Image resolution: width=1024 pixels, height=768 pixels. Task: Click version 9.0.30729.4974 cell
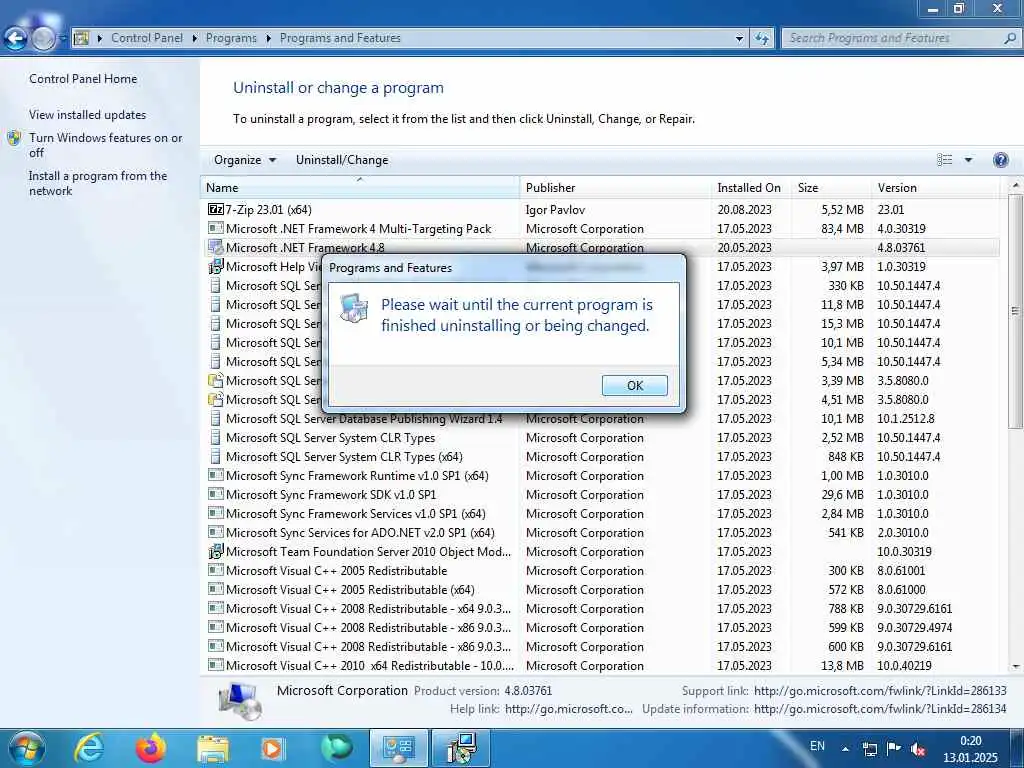(x=914, y=628)
